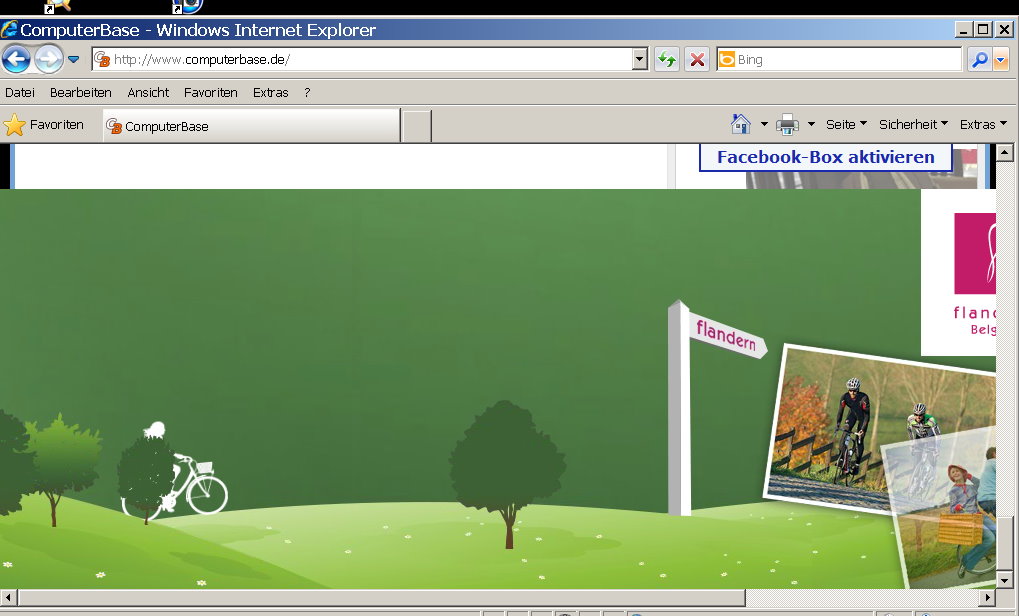The image size is (1019, 616).
Task: Select the ComputerBase tab
Action: click(252, 126)
